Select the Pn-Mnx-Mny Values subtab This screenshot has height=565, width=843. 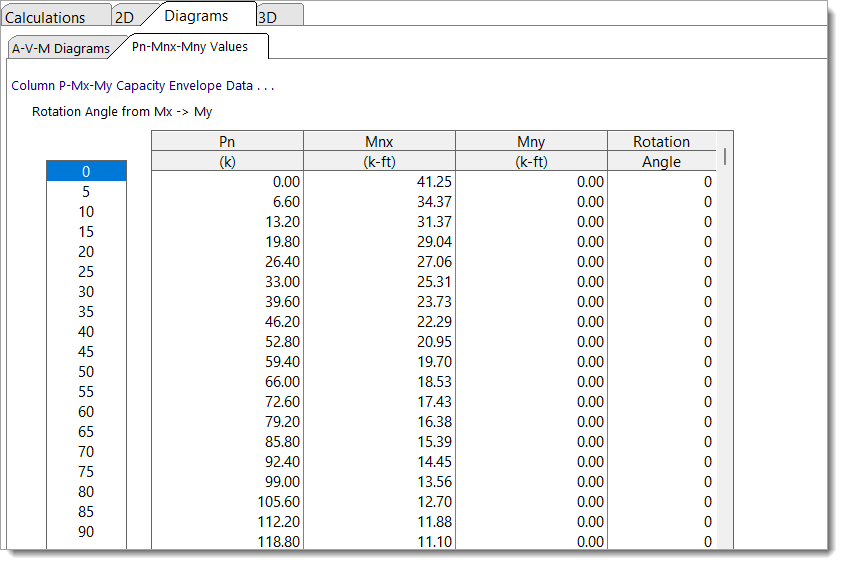(188, 46)
